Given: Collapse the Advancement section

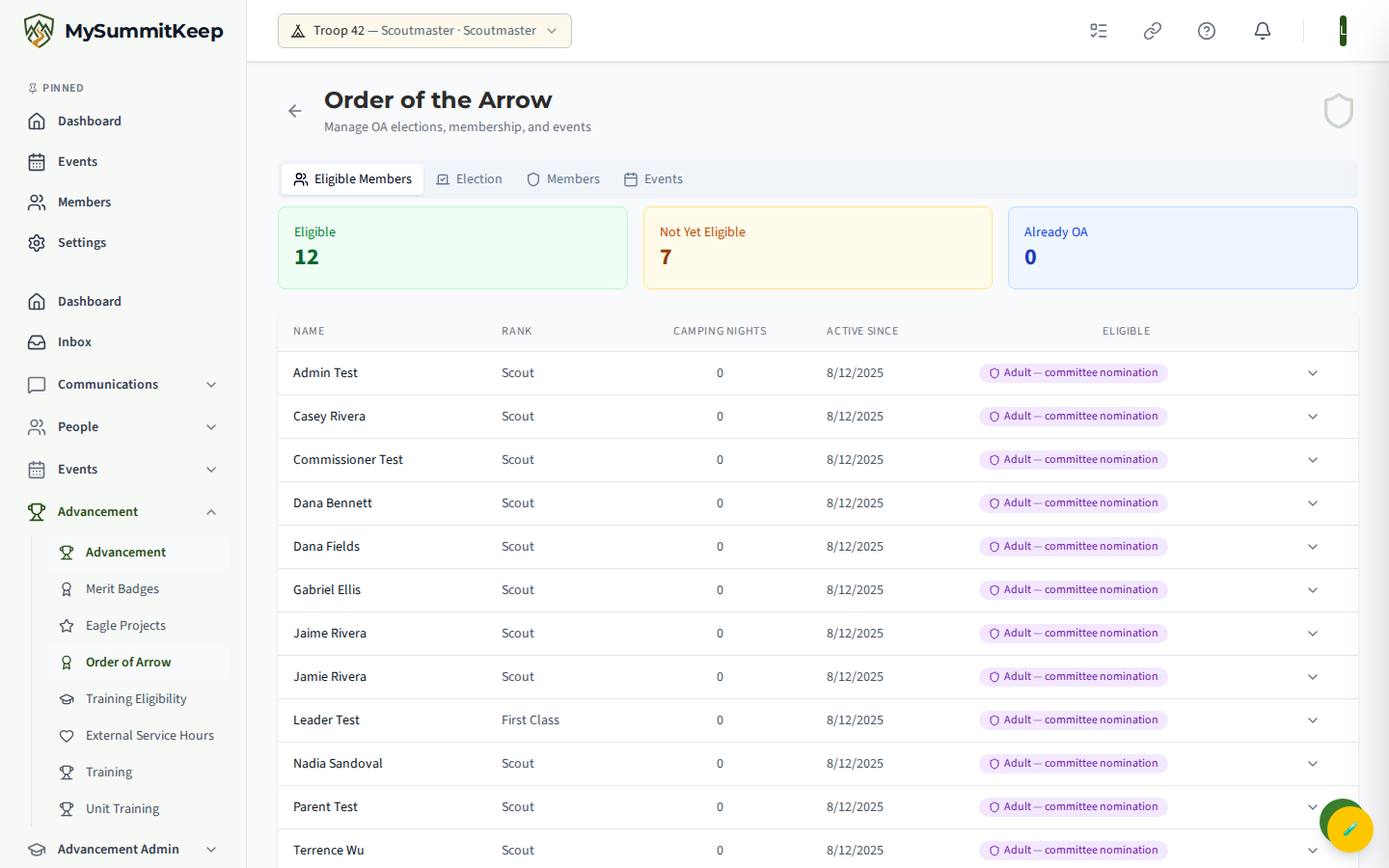Looking at the screenshot, I should (x=123, y=511).
